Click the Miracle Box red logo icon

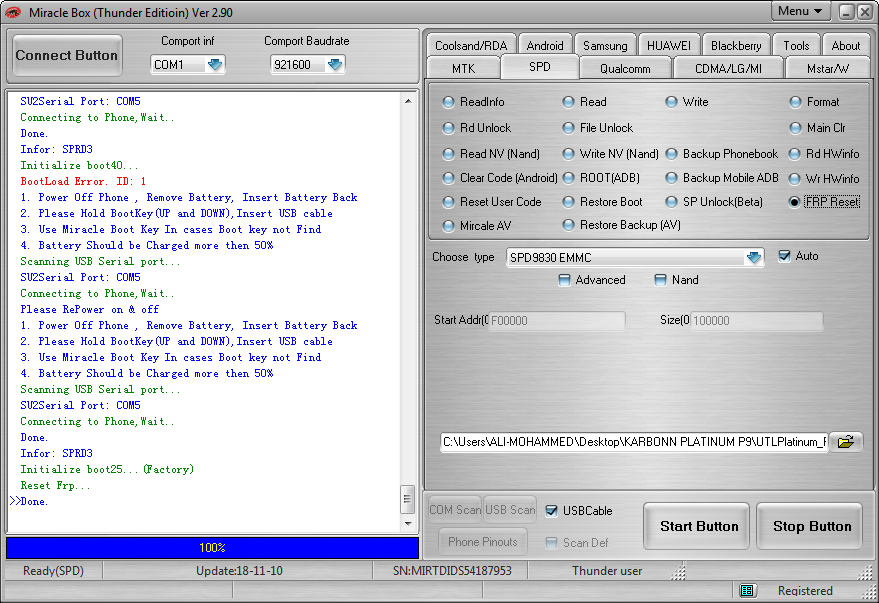[x=13, y=12]
